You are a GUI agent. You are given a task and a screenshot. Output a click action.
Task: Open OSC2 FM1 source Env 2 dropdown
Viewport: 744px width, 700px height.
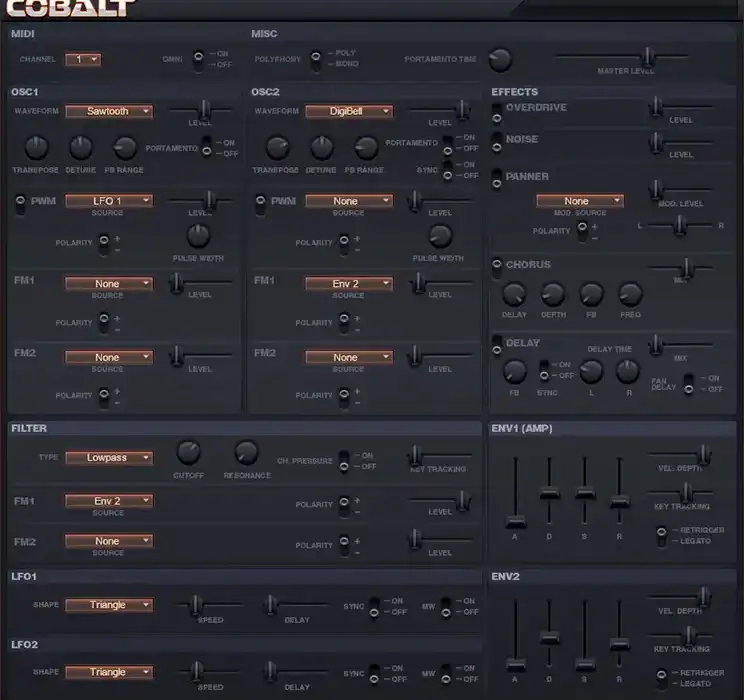pos(349,284)
